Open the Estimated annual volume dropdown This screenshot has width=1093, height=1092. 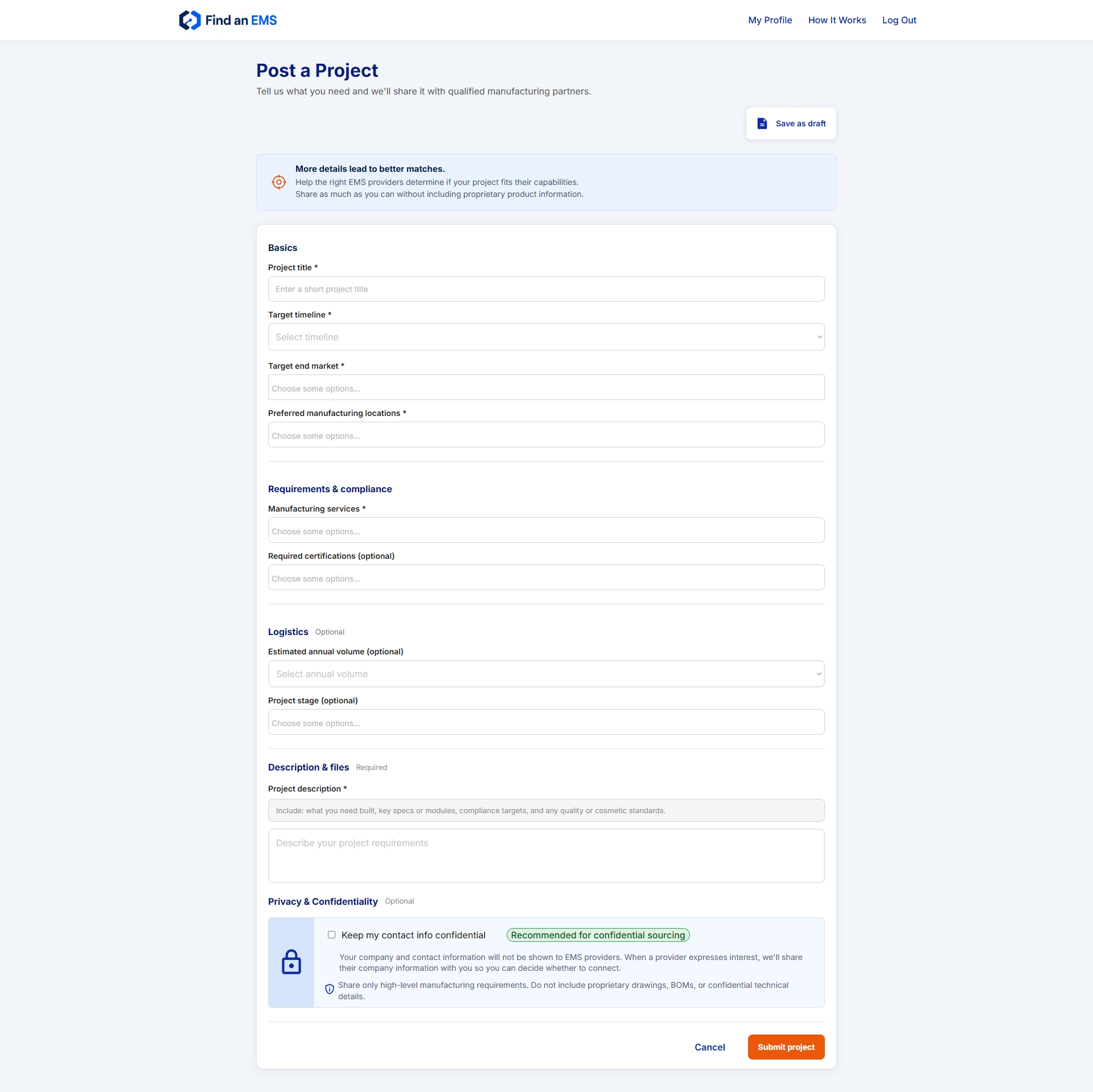pos(546,674)
